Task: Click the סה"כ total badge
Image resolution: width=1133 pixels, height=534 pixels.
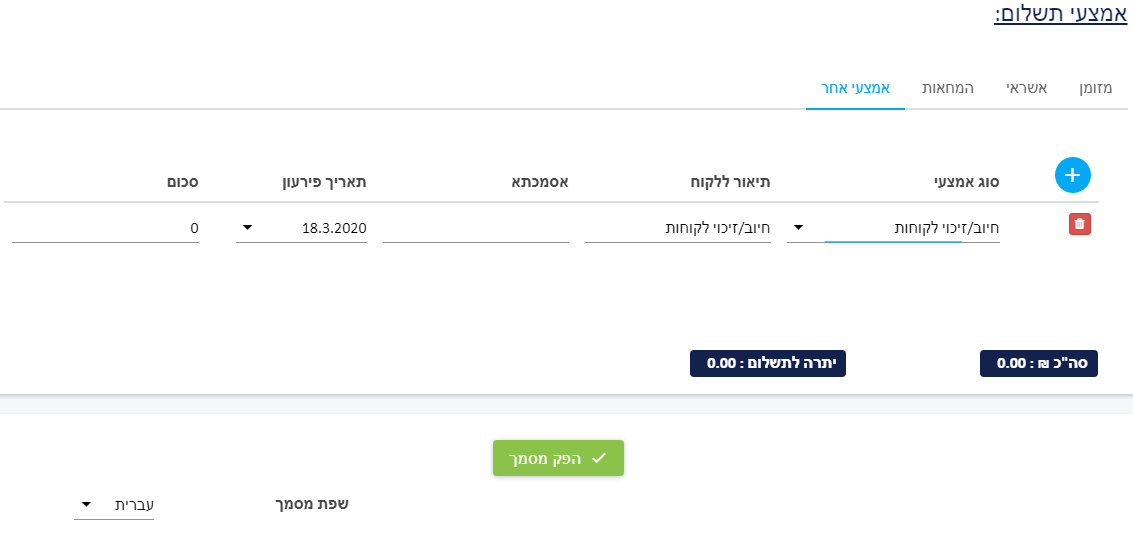Action: point(1038,363)
